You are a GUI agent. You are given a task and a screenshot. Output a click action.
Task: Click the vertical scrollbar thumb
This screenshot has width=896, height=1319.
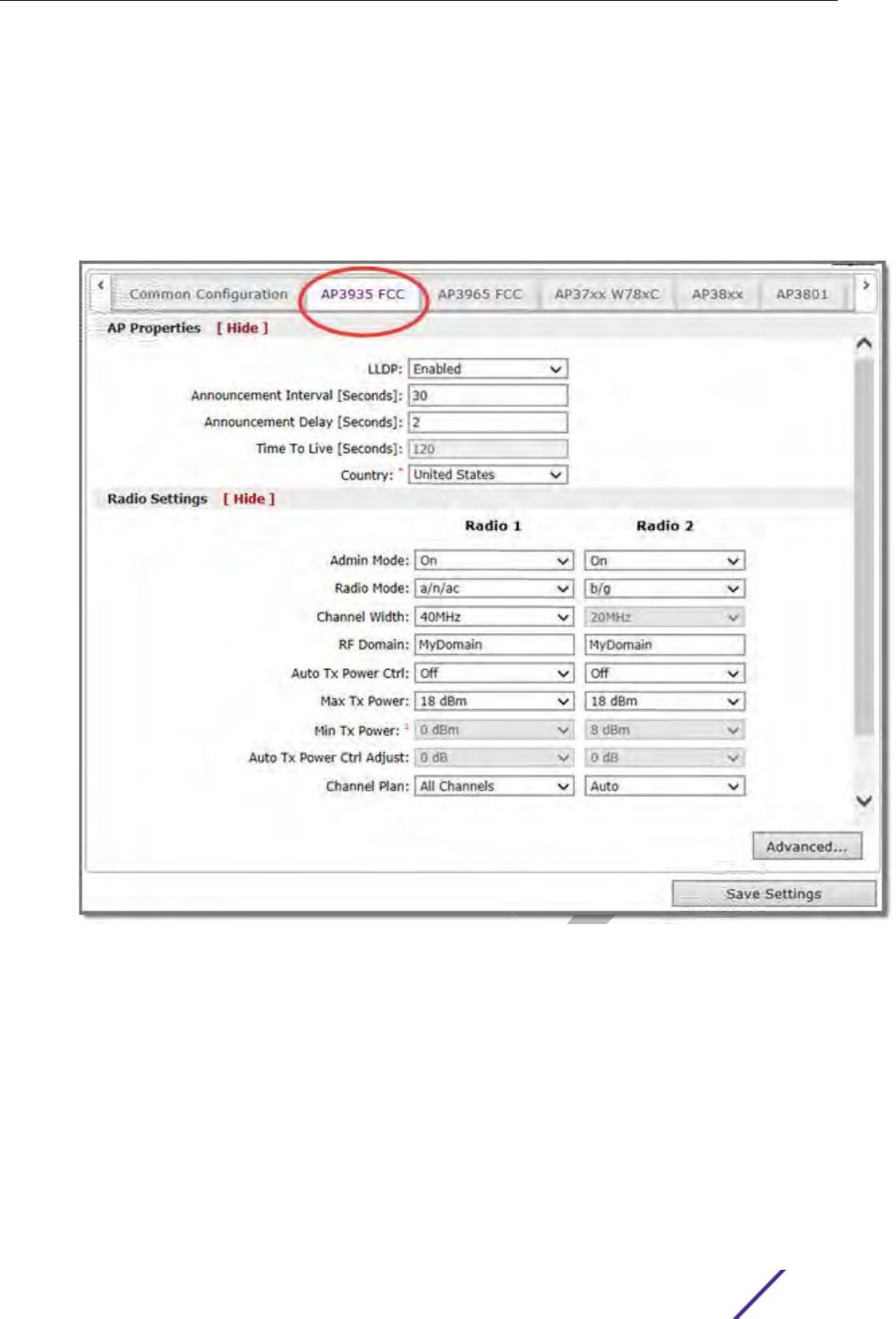[x=864, y=546]
